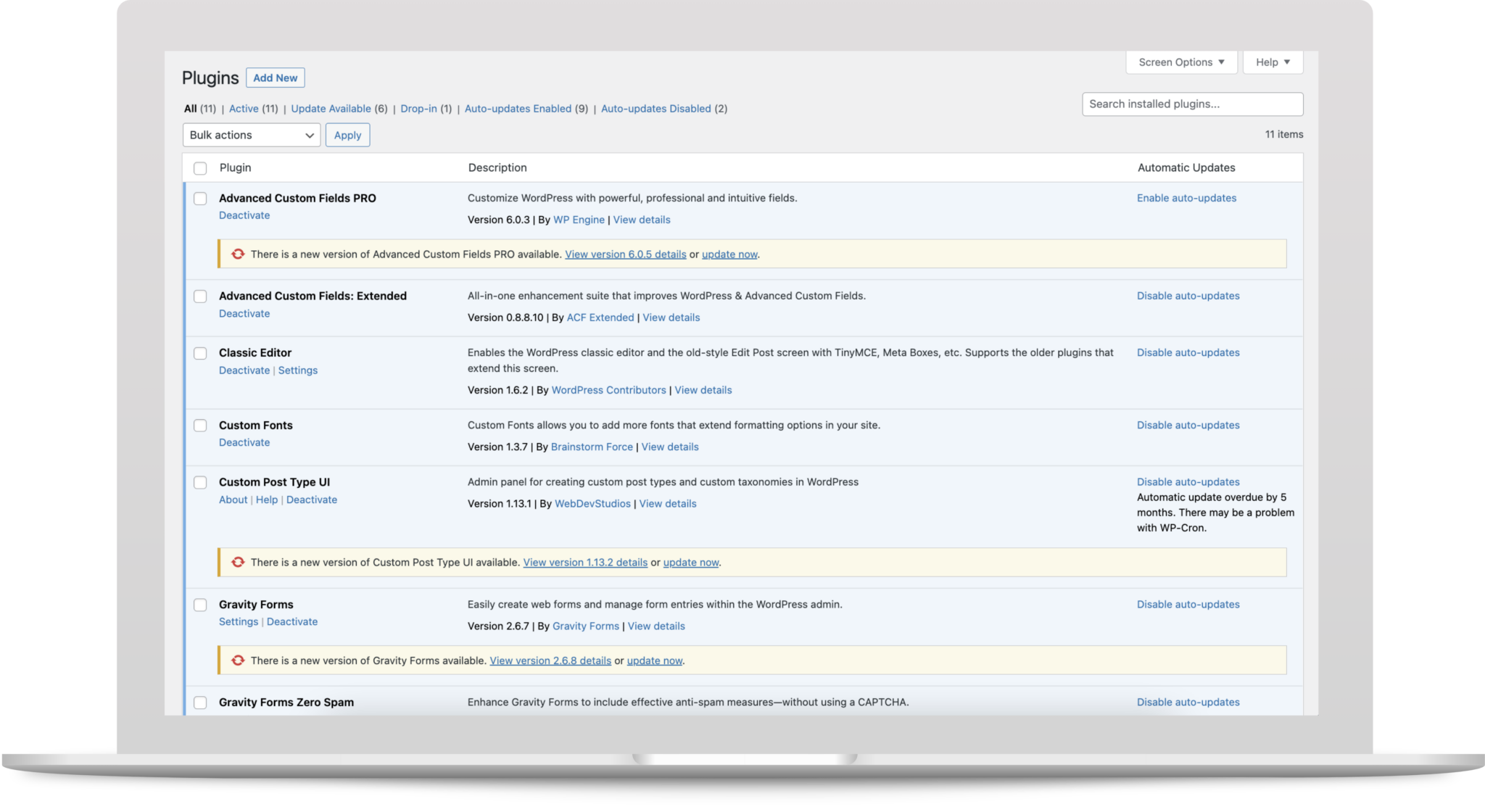Viewport: 1485px width, 812px height.
Task: Show All plugins filter
Action: [191, 109]
